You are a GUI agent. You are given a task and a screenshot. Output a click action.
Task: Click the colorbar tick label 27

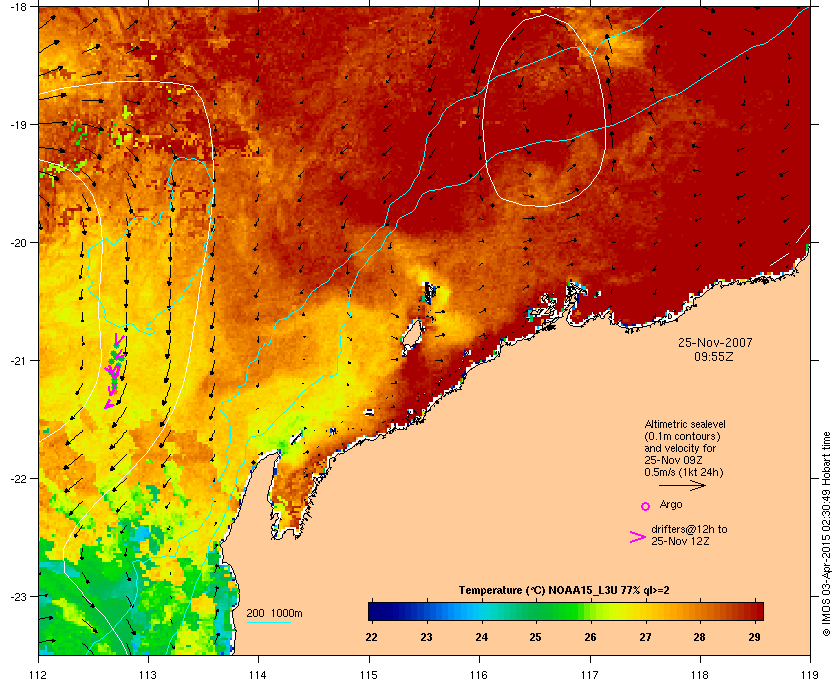tap(645, 637)
